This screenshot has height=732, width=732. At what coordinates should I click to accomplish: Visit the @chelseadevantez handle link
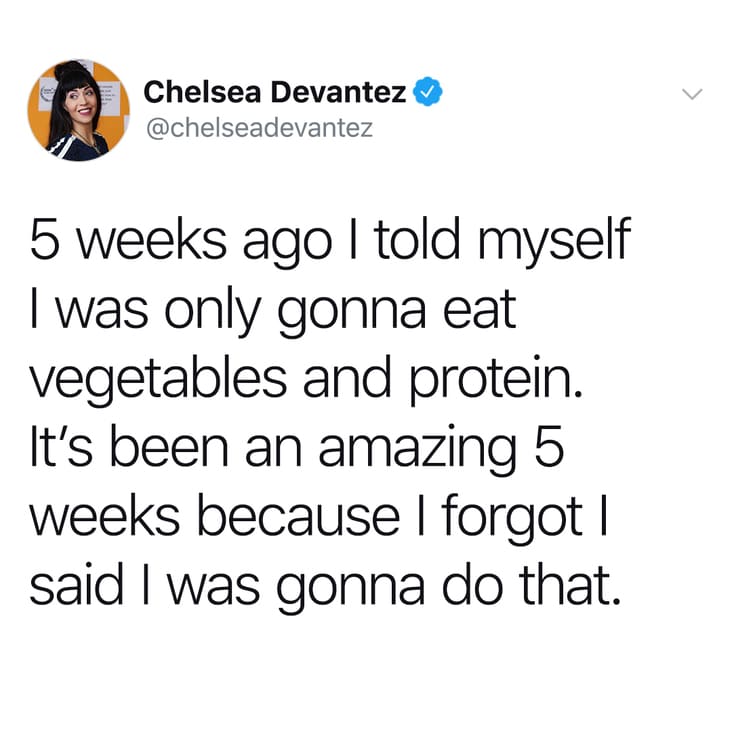pos(260,128)
